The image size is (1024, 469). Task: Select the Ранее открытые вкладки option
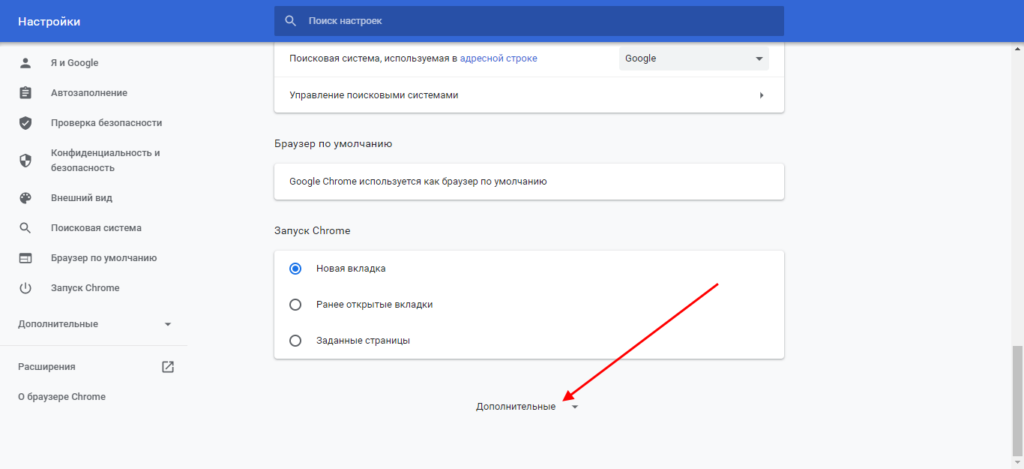click(295, 305)
